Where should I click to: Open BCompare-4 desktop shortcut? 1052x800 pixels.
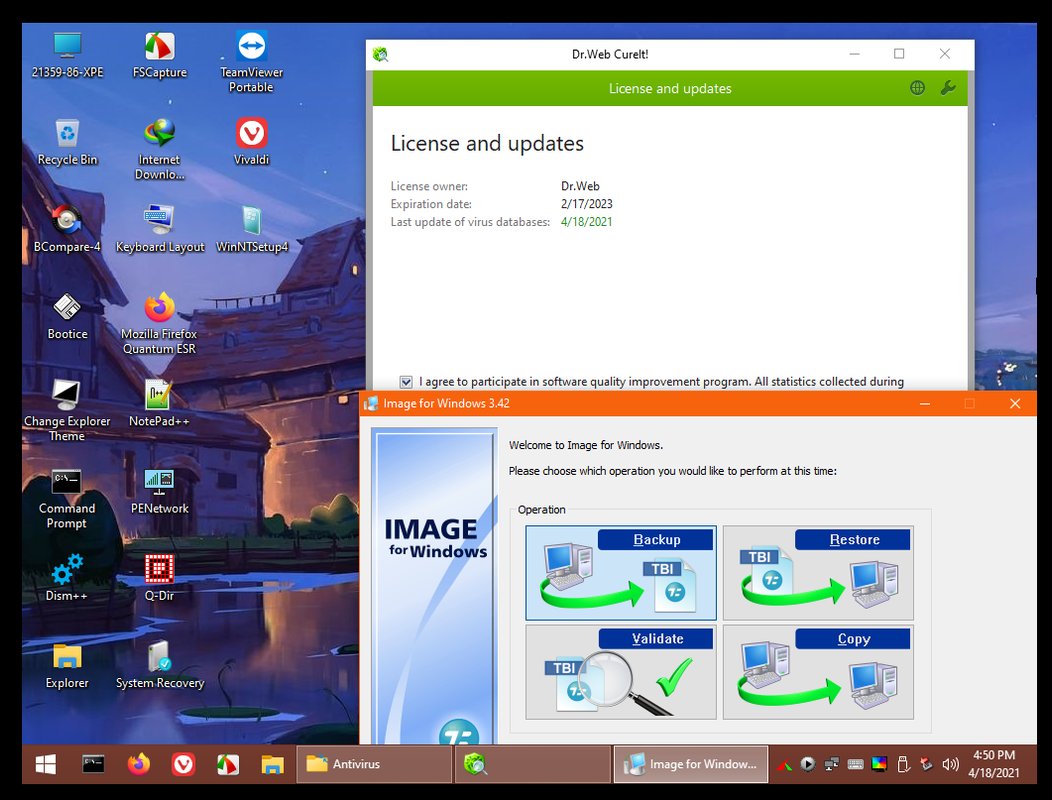(67, 230)
